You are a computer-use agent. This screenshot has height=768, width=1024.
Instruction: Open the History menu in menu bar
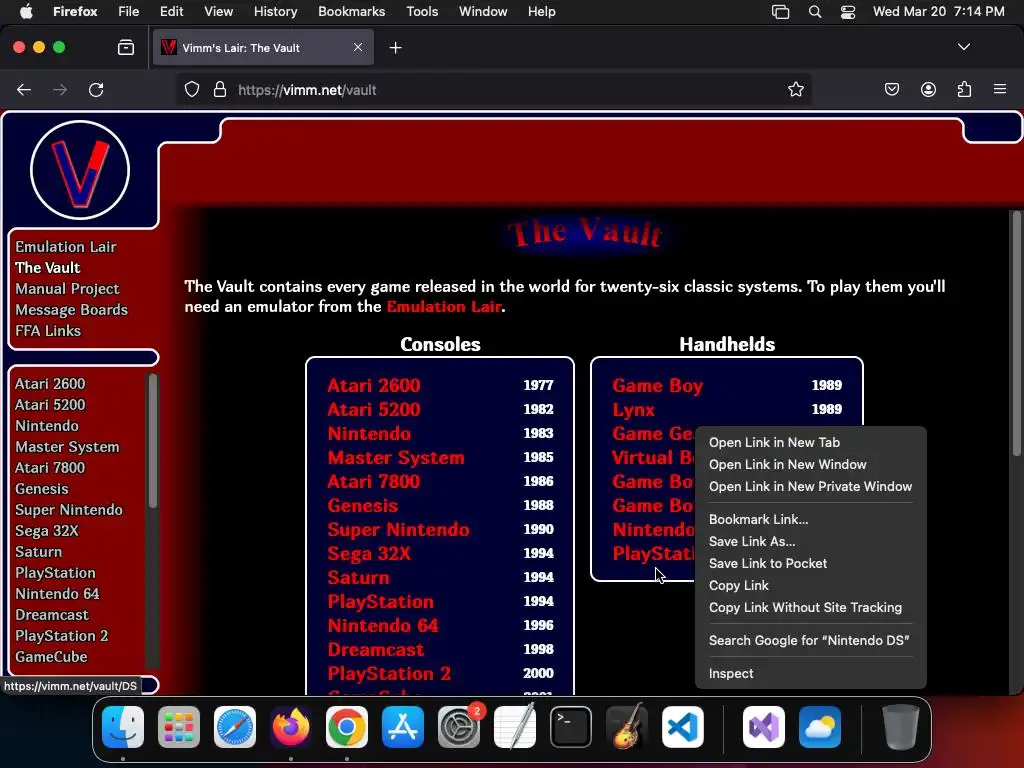(275, 11)
